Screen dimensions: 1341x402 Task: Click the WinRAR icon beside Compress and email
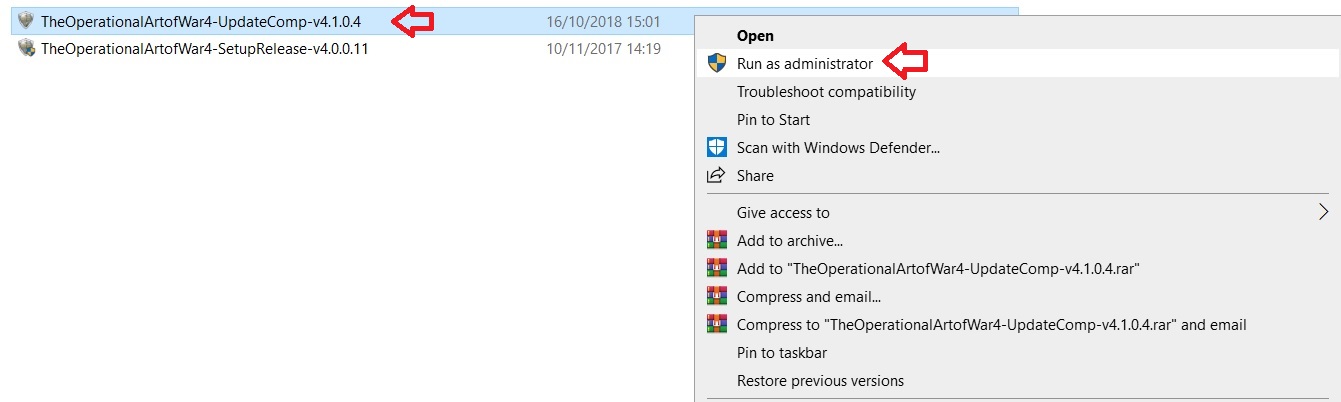point(716,296)
